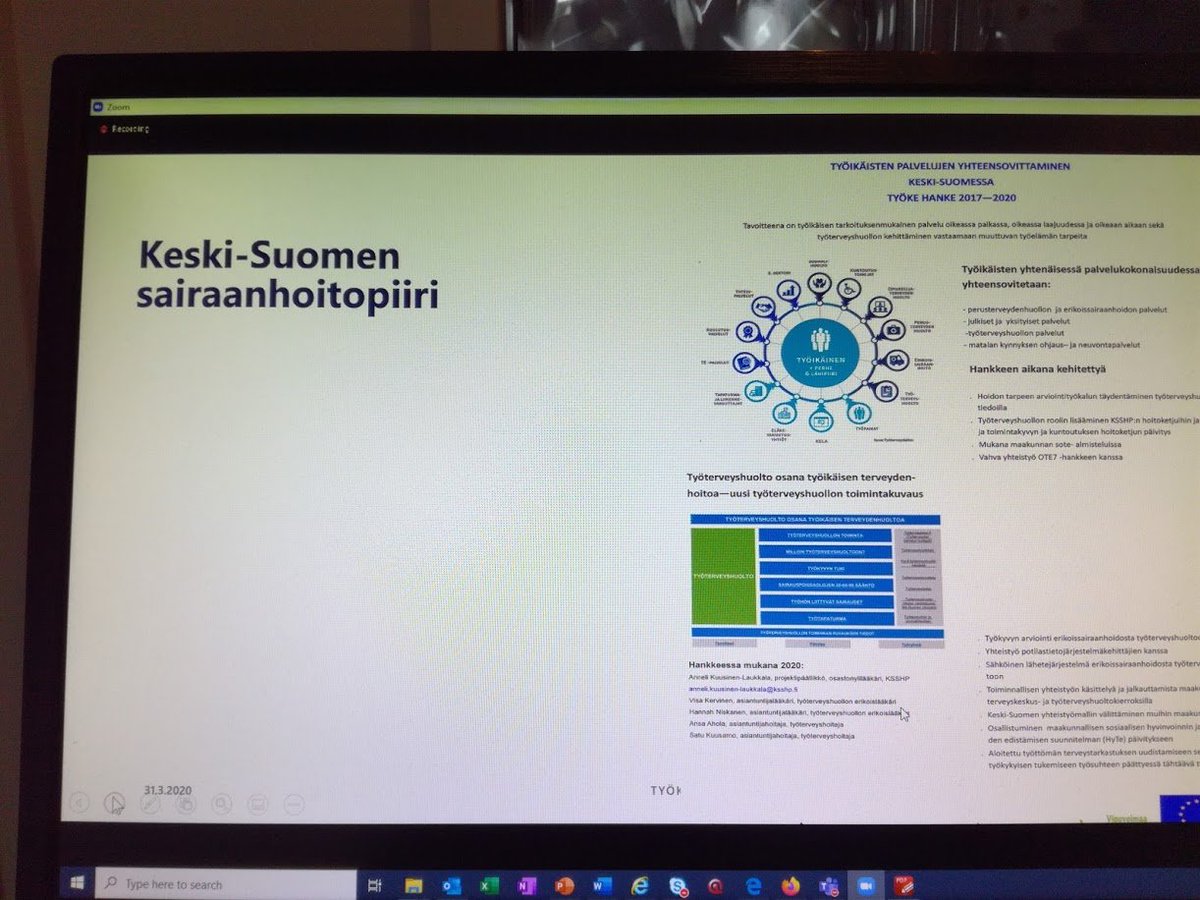Switch to Zoom in the taskbar

866,885
